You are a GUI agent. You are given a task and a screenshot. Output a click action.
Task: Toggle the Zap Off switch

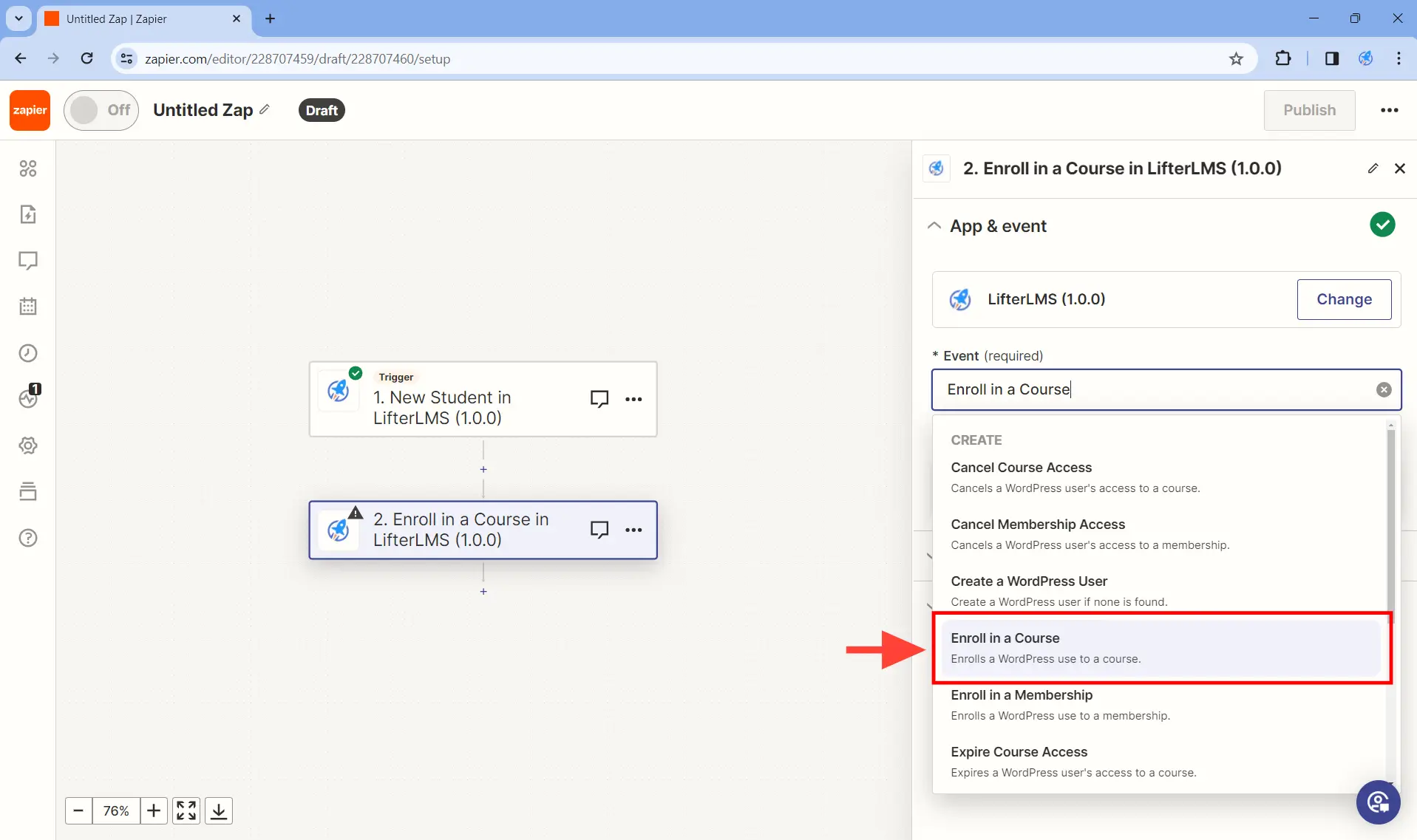(x=101, y=110)
